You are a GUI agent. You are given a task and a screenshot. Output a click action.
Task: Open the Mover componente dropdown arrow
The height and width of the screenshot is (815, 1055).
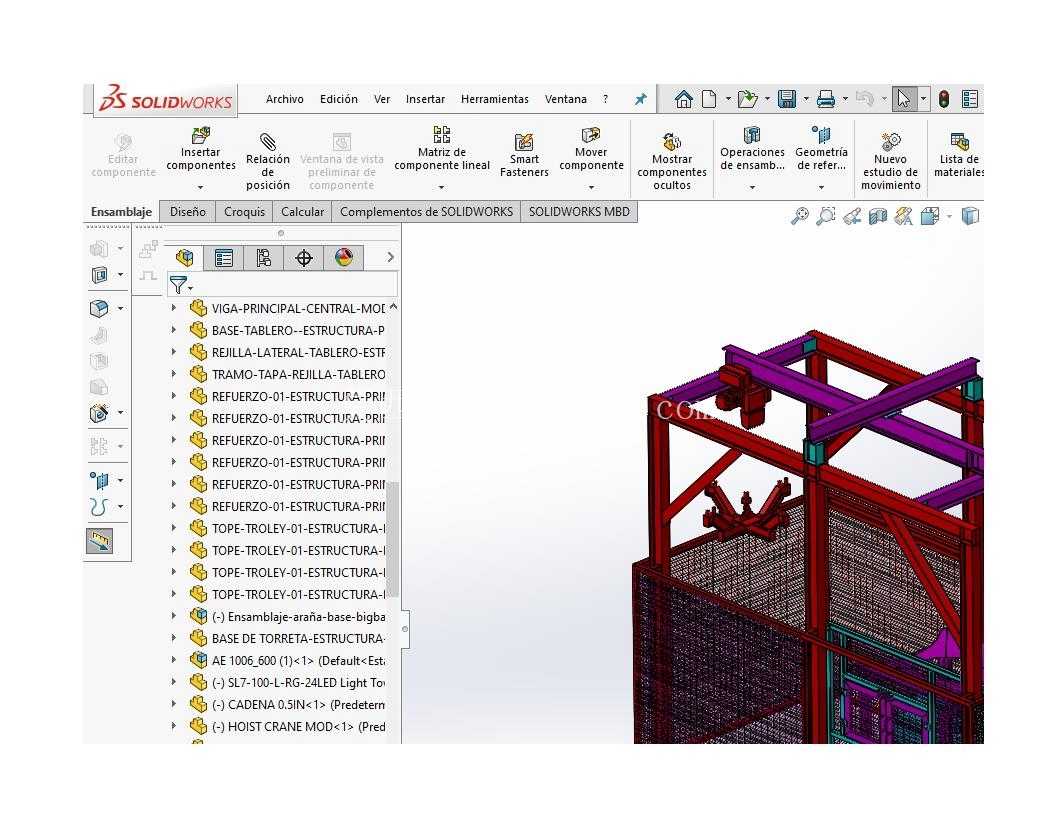point(591,188)
